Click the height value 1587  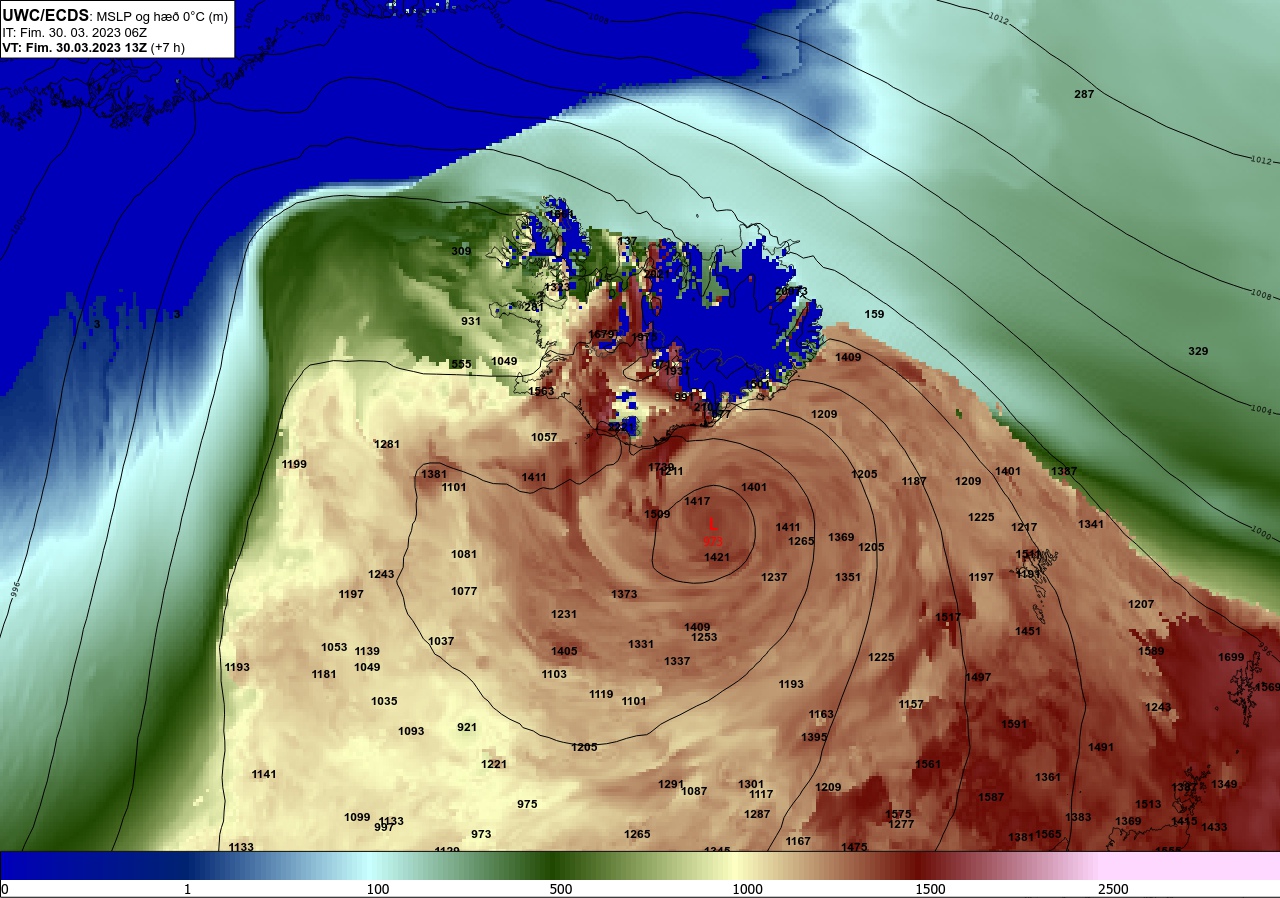(x=991, y=797)
